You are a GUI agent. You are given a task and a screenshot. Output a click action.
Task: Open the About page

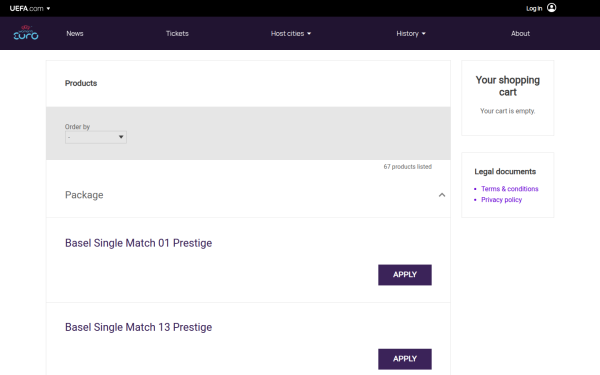520,34
